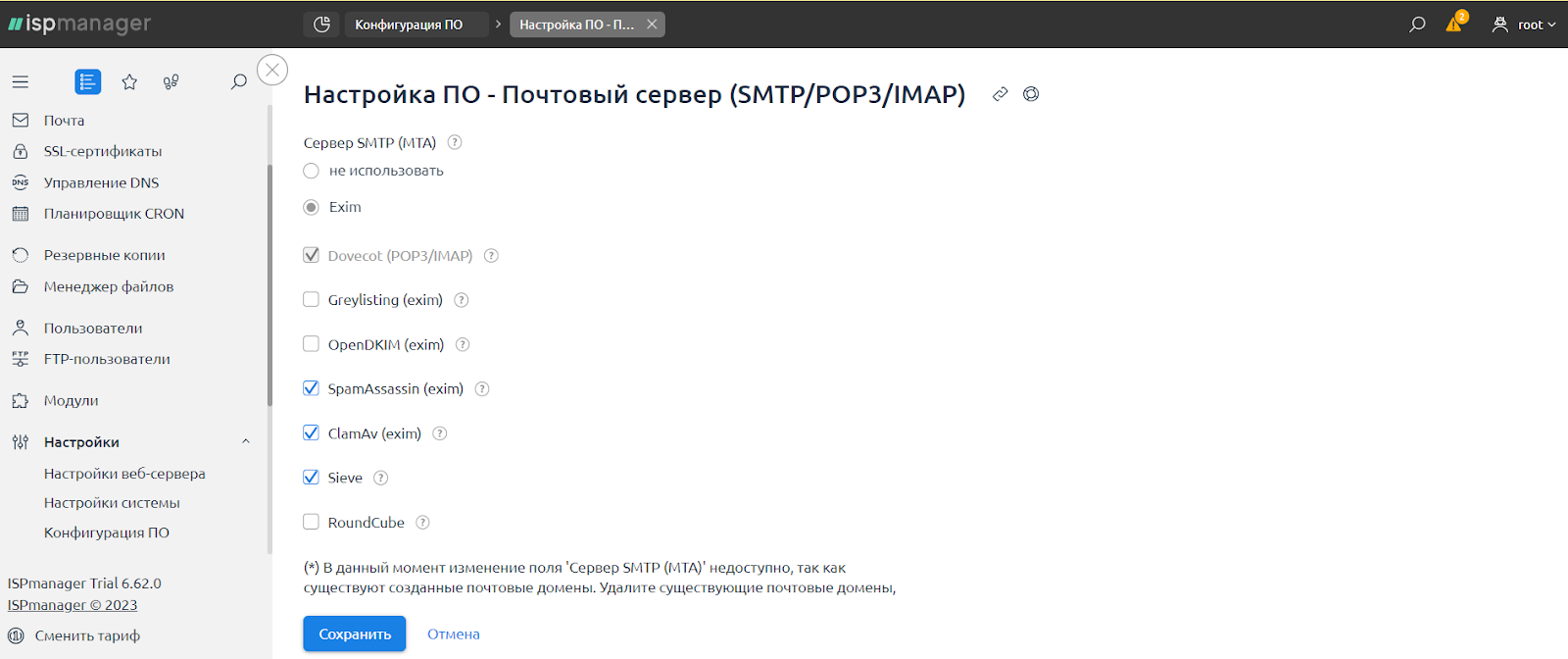Screen dimensions: 1568x659
Task: Open Конфигурация ПО sidebar item
Action: coord(107,532)
